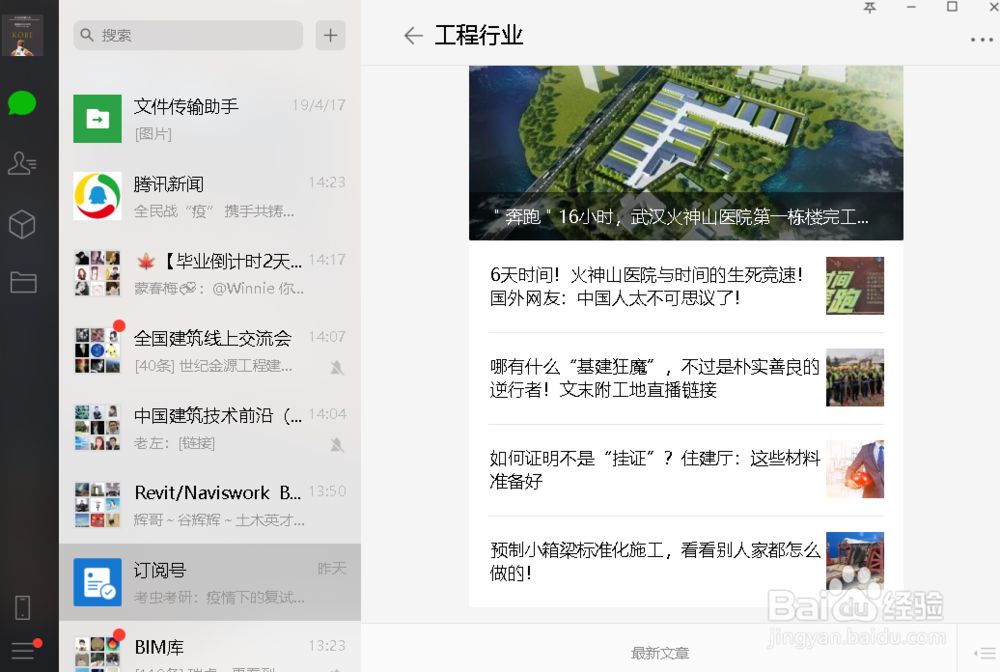1000x672 pixels.
Task: Click preview 考虫考研：疫情下的复试
Action: coord(219,598)
